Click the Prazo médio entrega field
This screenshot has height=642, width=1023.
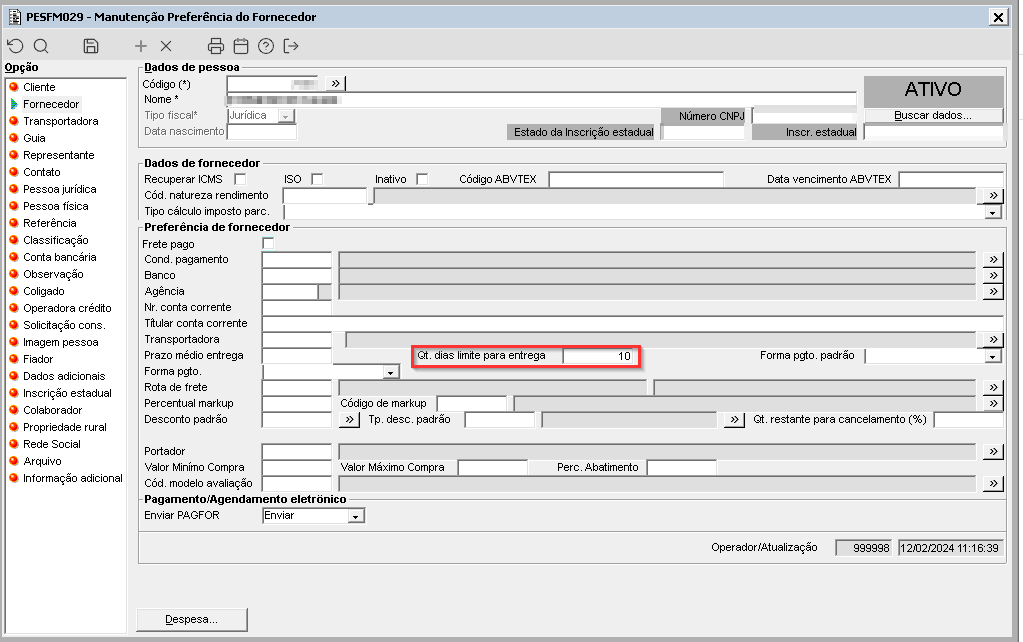297,356
